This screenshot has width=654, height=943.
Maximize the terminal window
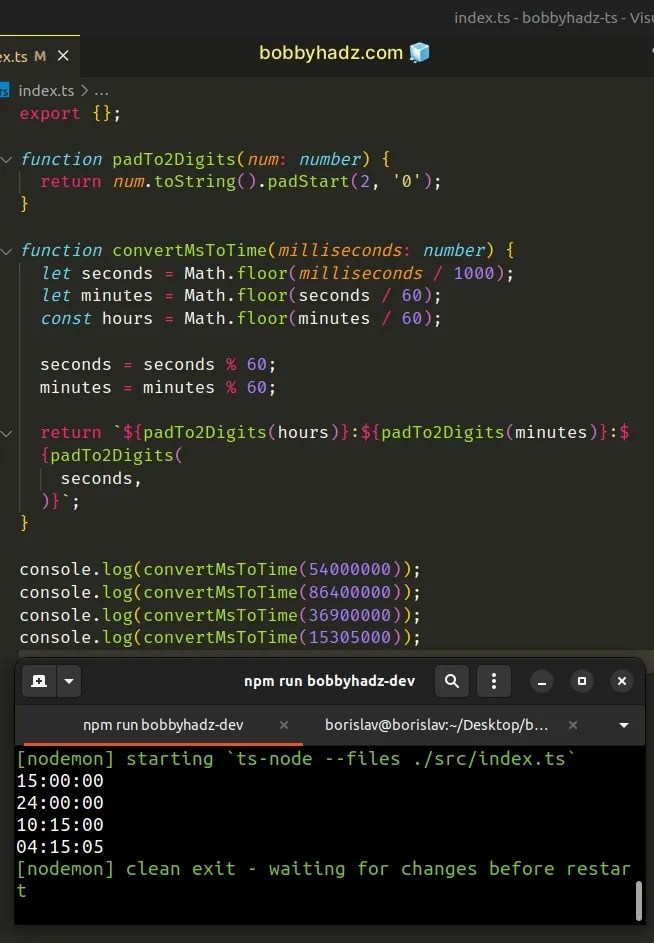point(582,681)
